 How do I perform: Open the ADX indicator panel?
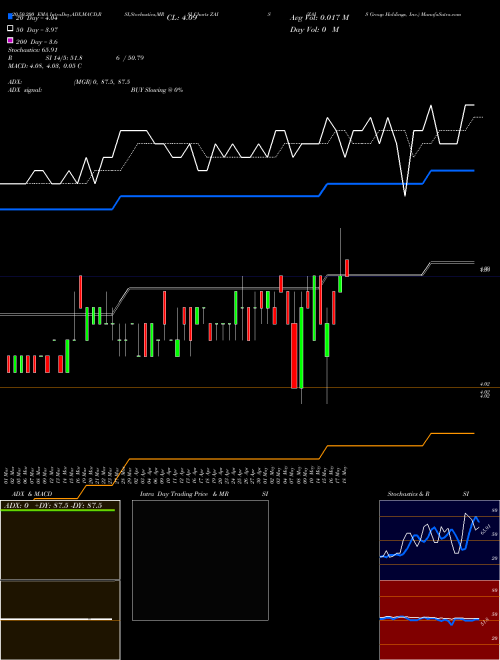(60, 540)
